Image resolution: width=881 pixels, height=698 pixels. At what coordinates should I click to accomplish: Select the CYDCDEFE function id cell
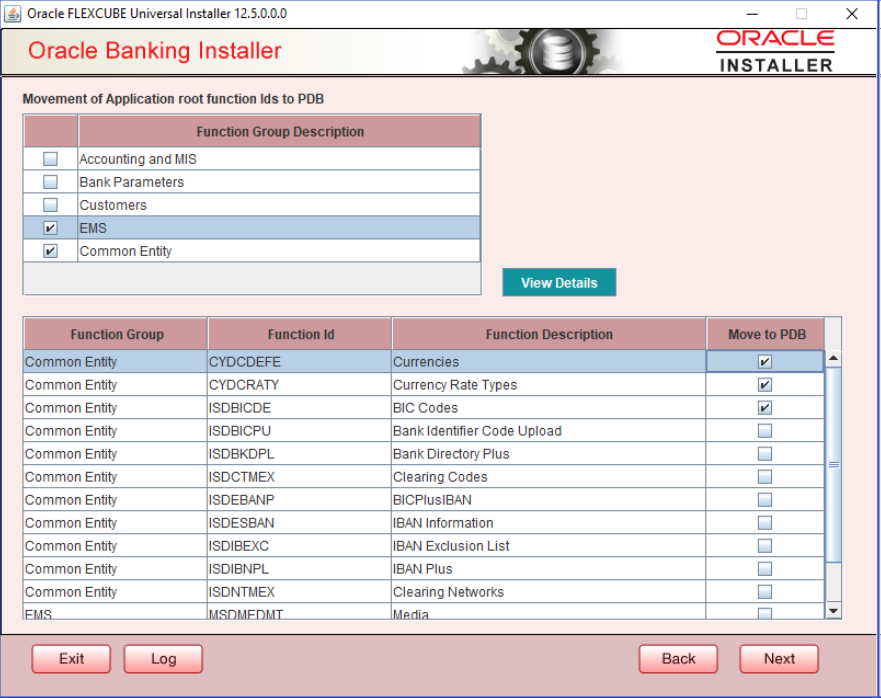(x=299, y=362)
